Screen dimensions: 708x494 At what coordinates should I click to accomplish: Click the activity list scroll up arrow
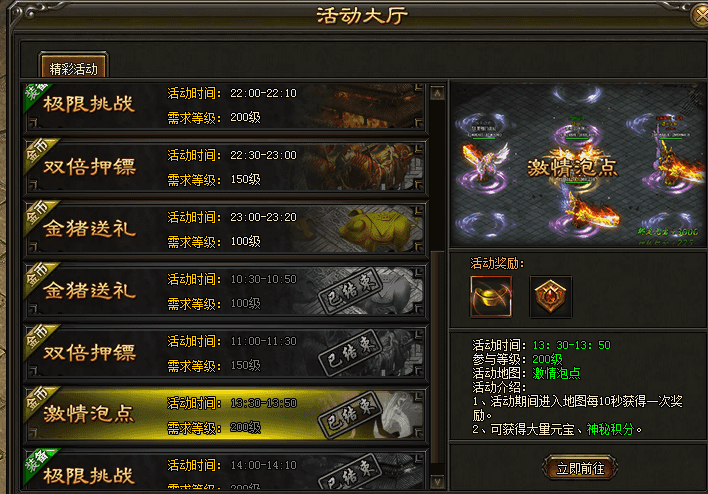click(x=437, y=93)
